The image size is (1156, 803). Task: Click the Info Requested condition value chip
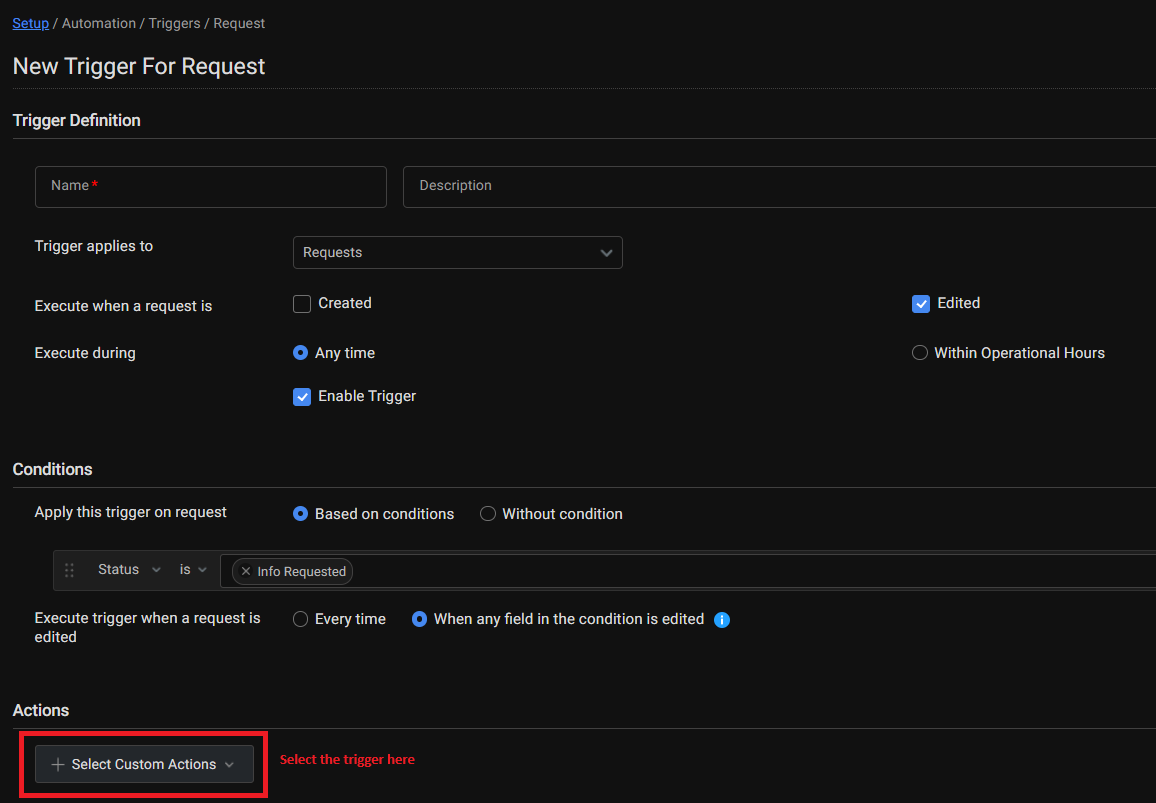(x=292, y=571)
